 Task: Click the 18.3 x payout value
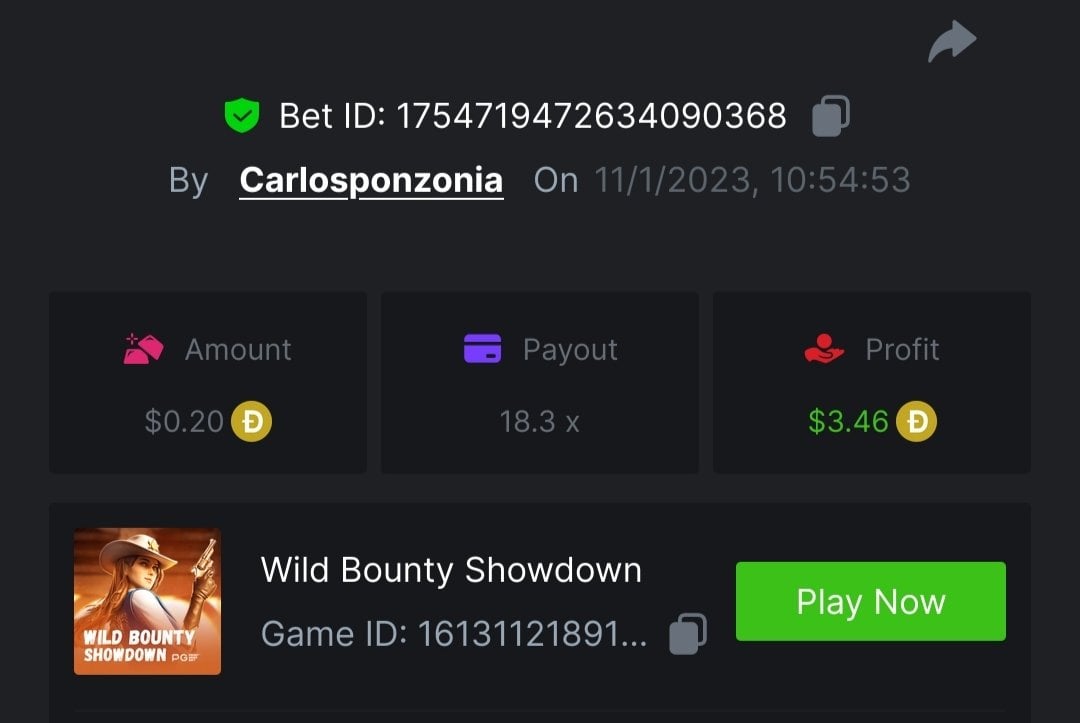click(x=539, y=421)
